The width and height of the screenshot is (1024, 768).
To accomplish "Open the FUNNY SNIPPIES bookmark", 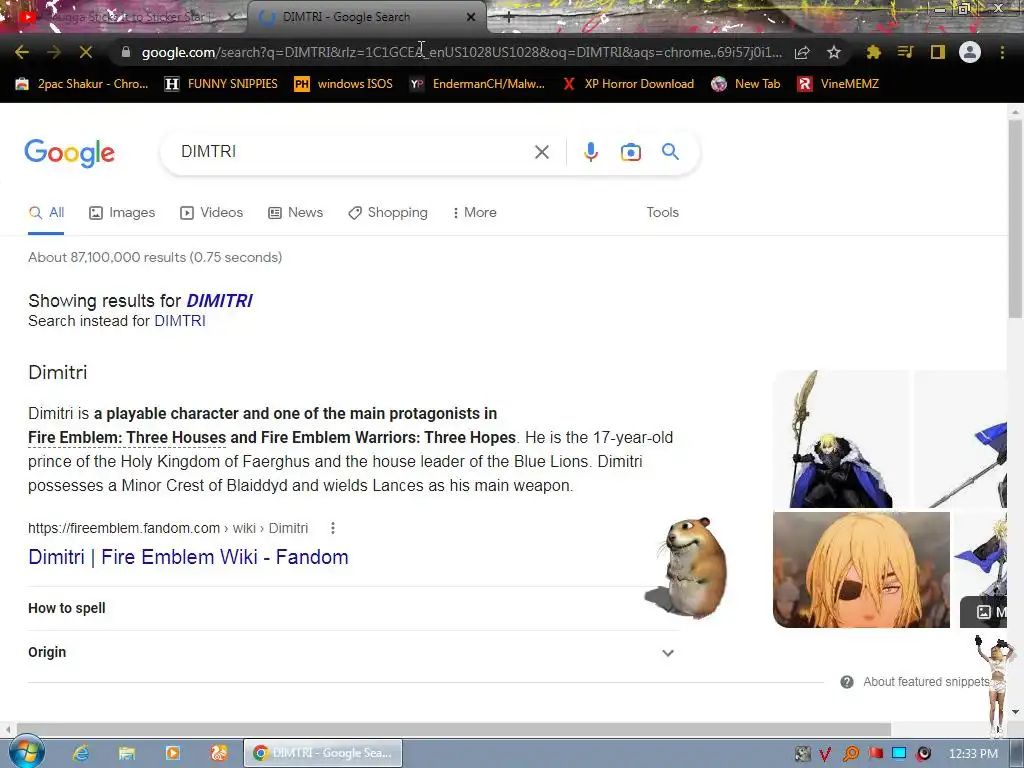I will tap(221, 84).
